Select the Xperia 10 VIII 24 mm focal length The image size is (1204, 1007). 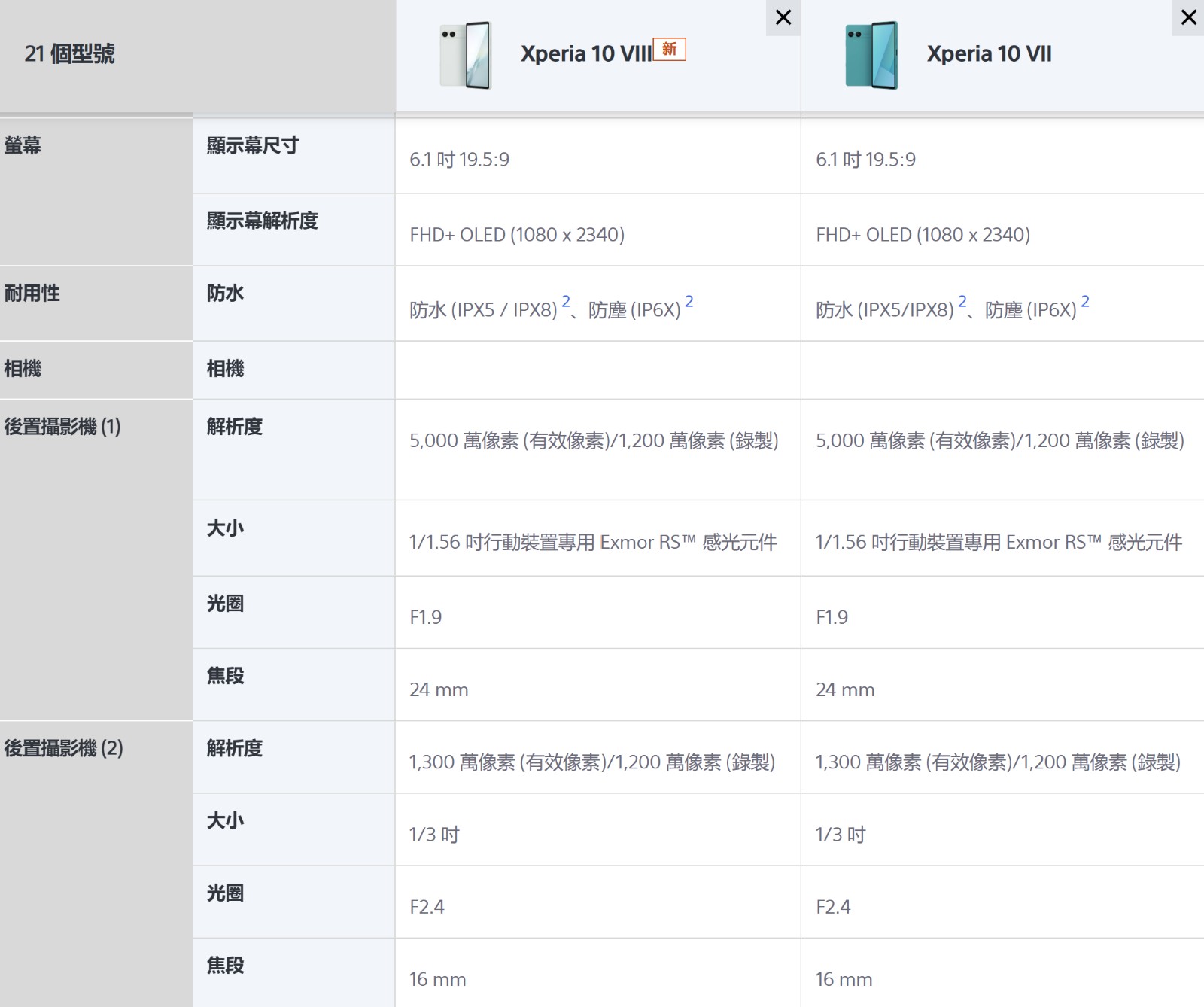tap(439, 689)
